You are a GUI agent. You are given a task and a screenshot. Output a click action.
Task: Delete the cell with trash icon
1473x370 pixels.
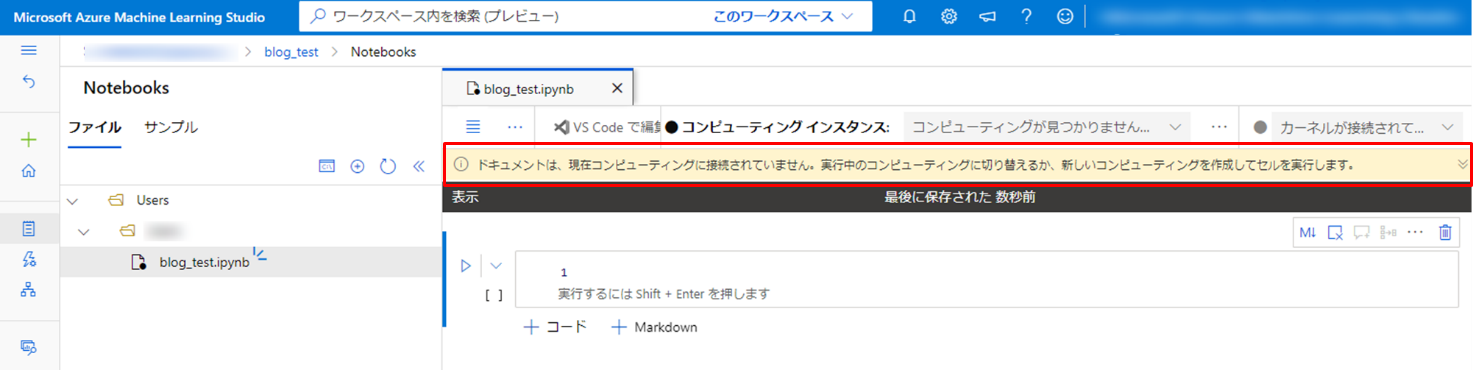1445,232
